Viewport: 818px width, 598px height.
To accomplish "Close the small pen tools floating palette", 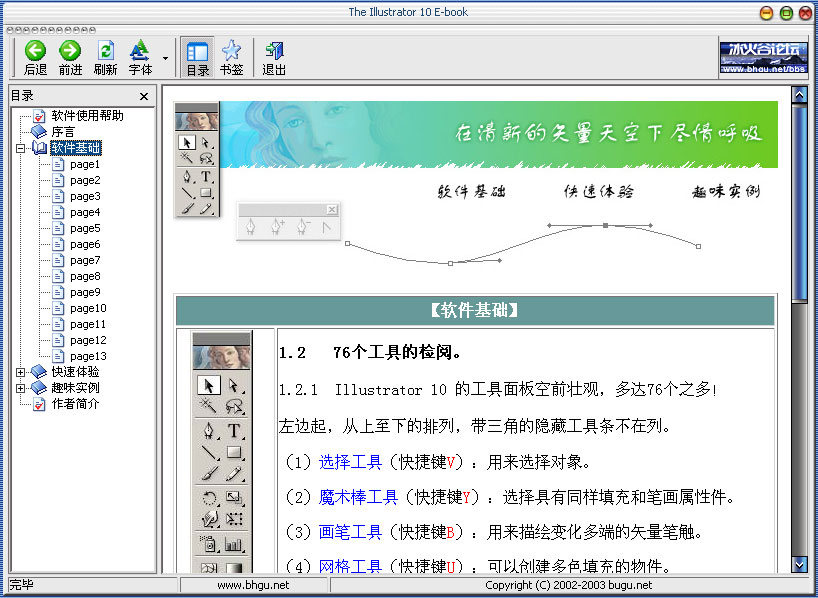I will tap(332, 210).
